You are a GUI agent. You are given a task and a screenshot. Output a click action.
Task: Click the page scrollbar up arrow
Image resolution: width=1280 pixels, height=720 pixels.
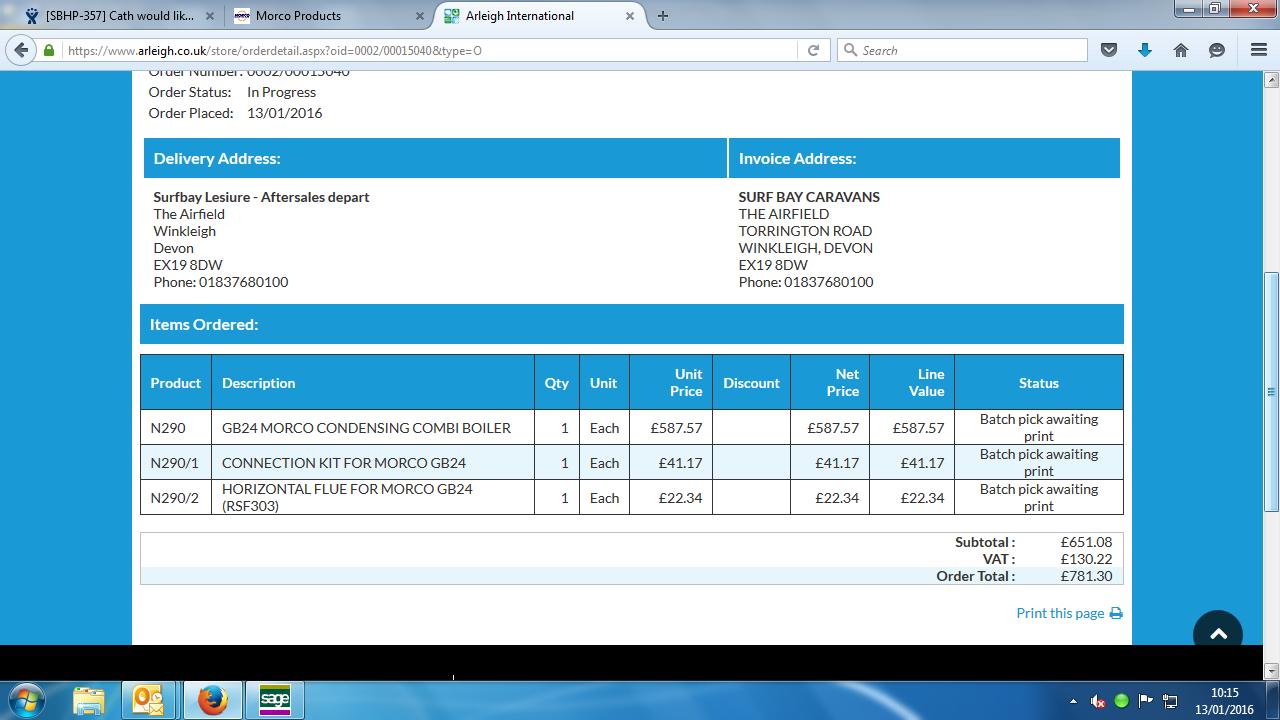[x=1271, y=80]
